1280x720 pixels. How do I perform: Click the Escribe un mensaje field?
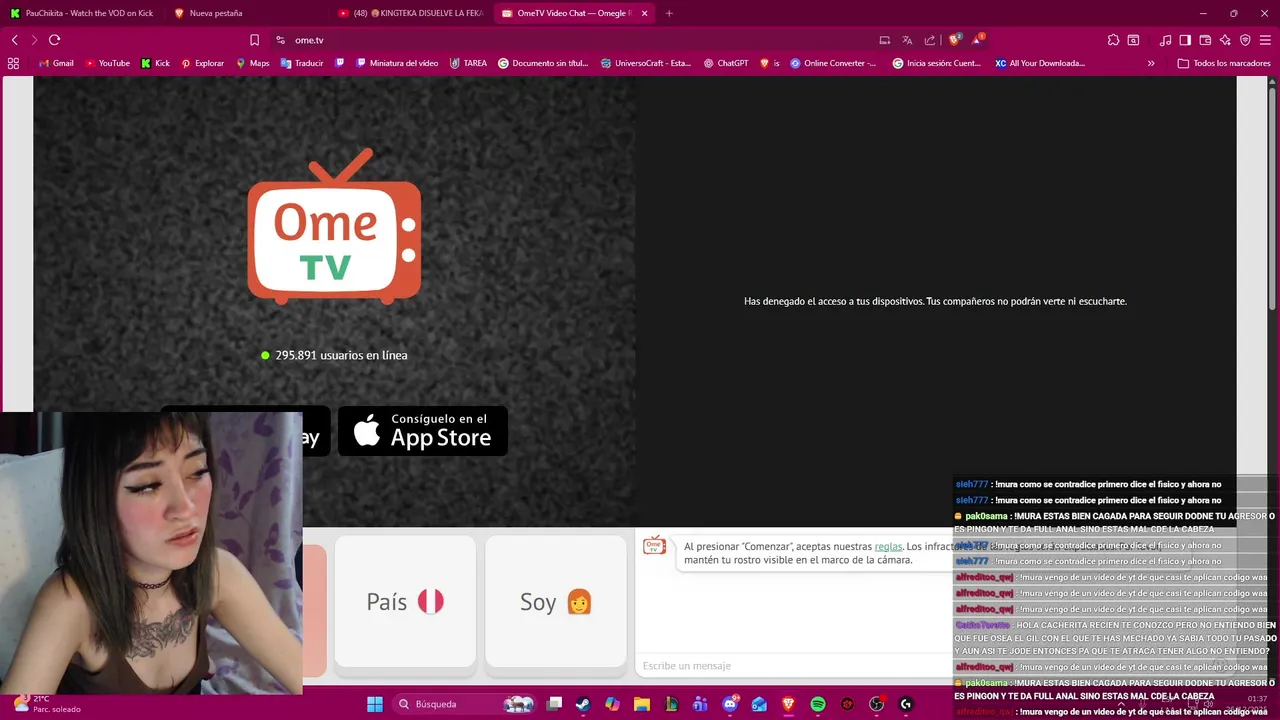pos(795,666)
